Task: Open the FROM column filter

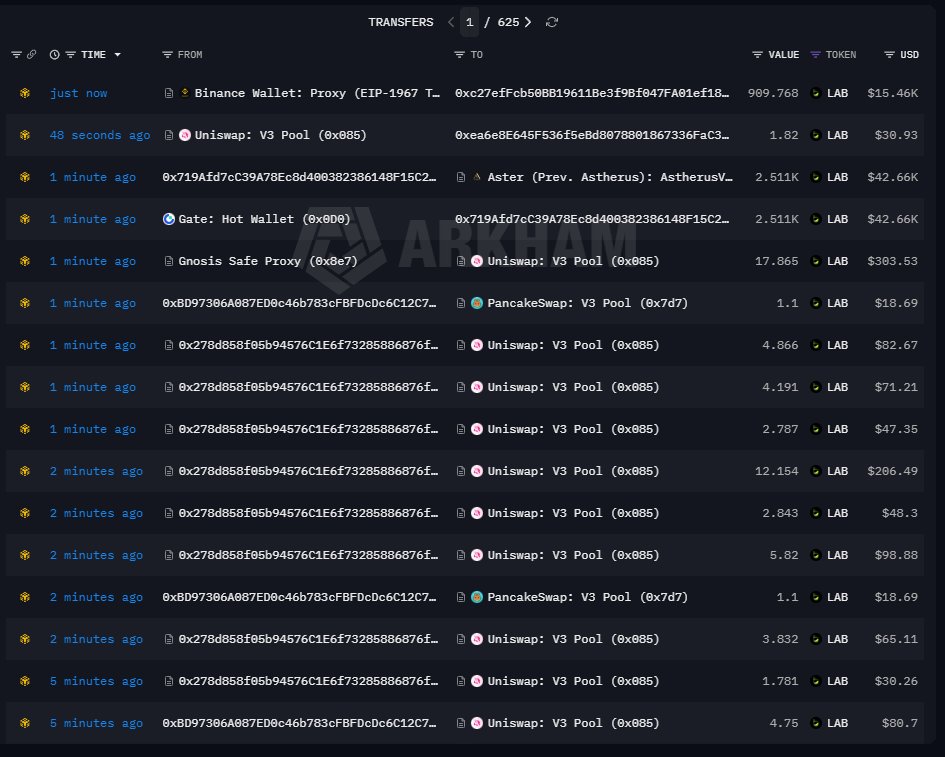Action: click(x=168, y=55)
